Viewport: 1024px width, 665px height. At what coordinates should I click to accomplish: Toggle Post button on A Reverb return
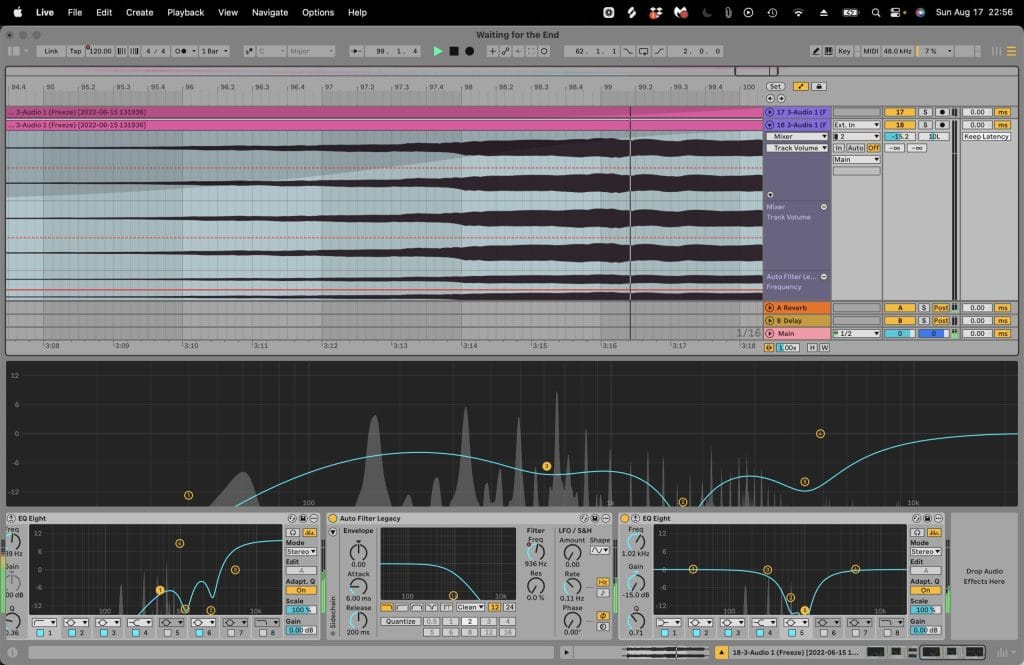(x=941, y=308)
